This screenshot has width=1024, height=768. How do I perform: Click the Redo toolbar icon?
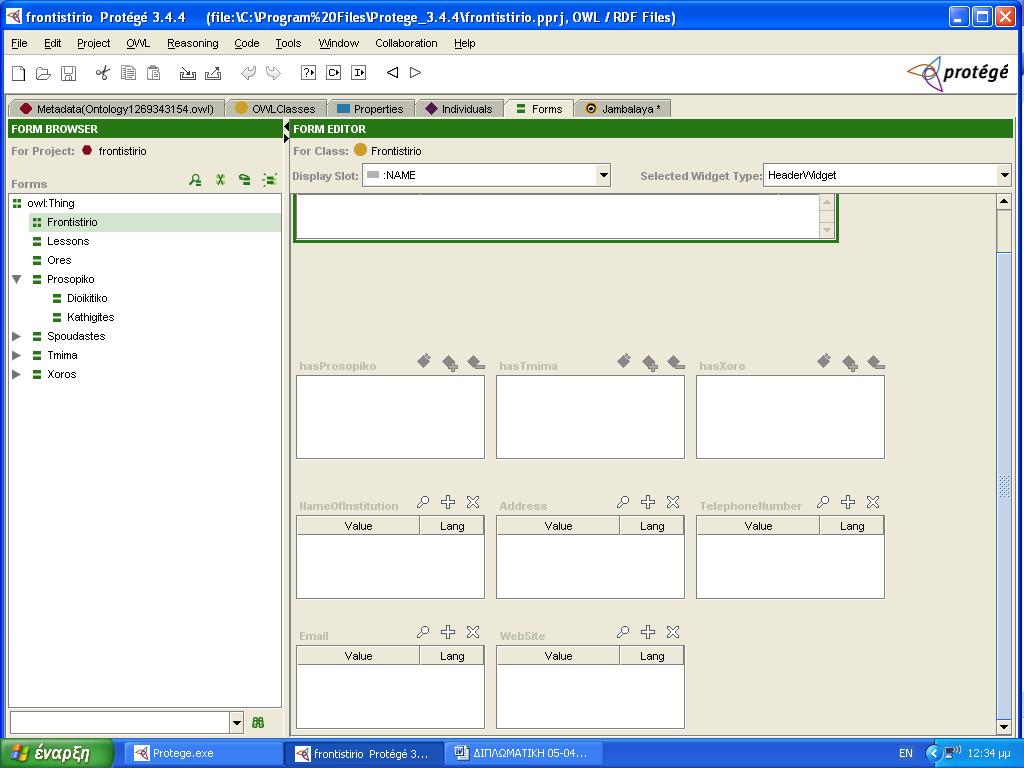coord(273,72)
